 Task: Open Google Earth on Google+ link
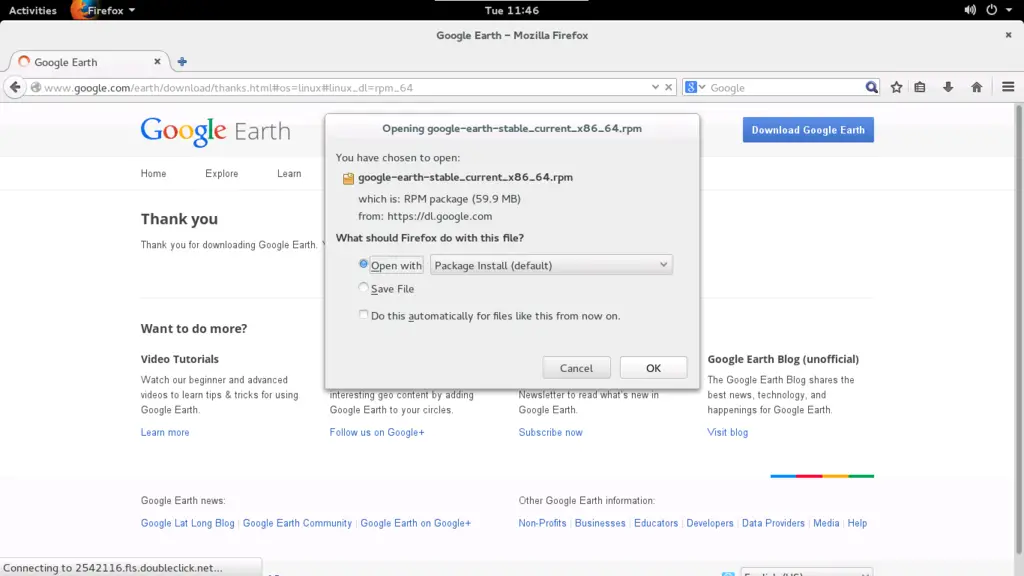pos(415,523)
